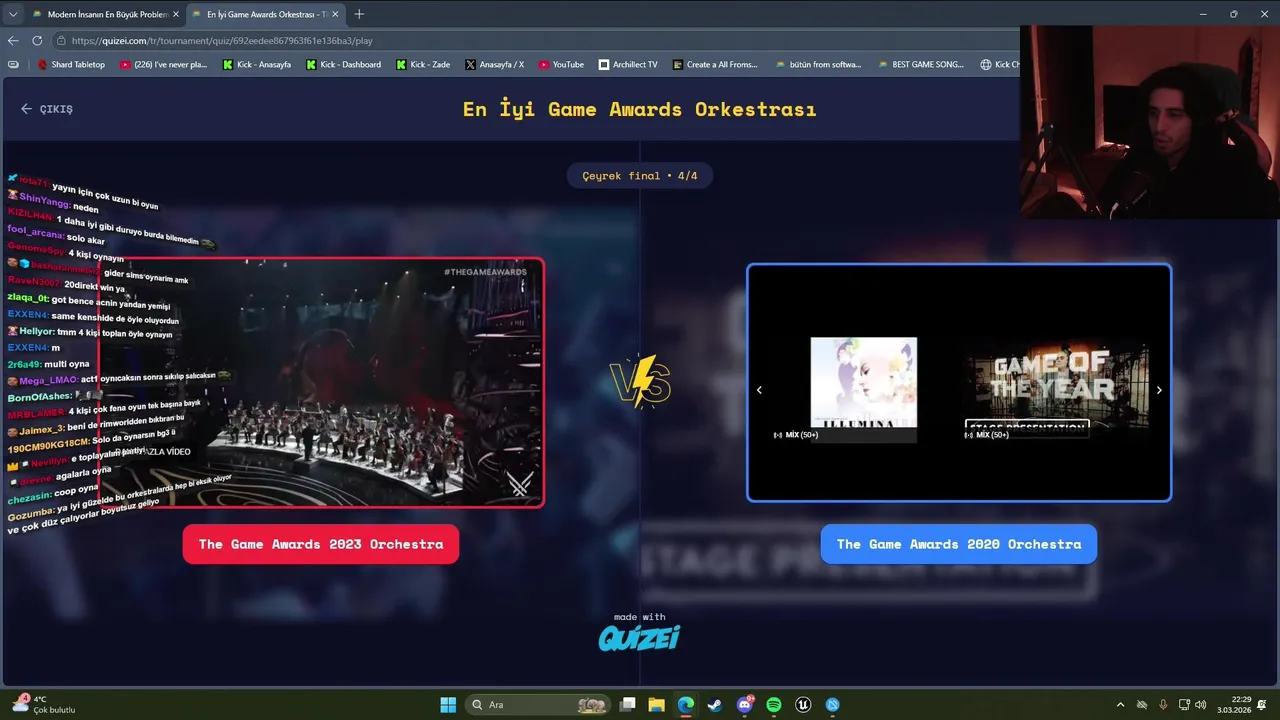Open network settings from tray icon
The image size is (1280, 720).
coord(1184,705)
